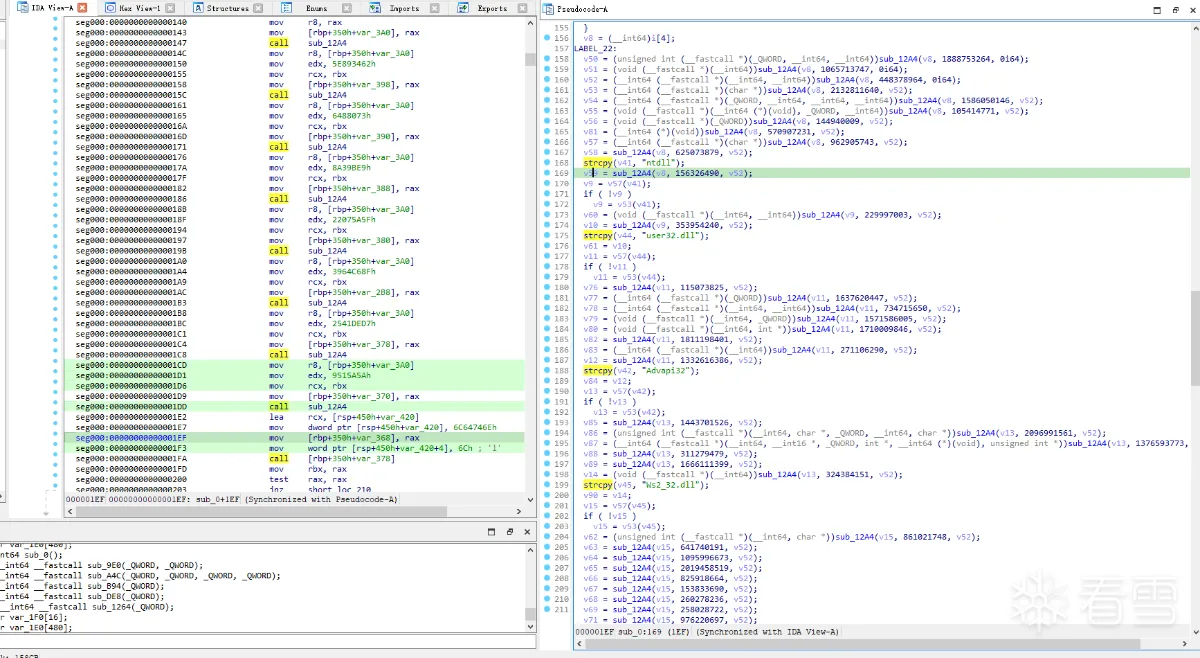Click sub_A4C declaration in output window
1200x658 pixels.
click(140, 576)
